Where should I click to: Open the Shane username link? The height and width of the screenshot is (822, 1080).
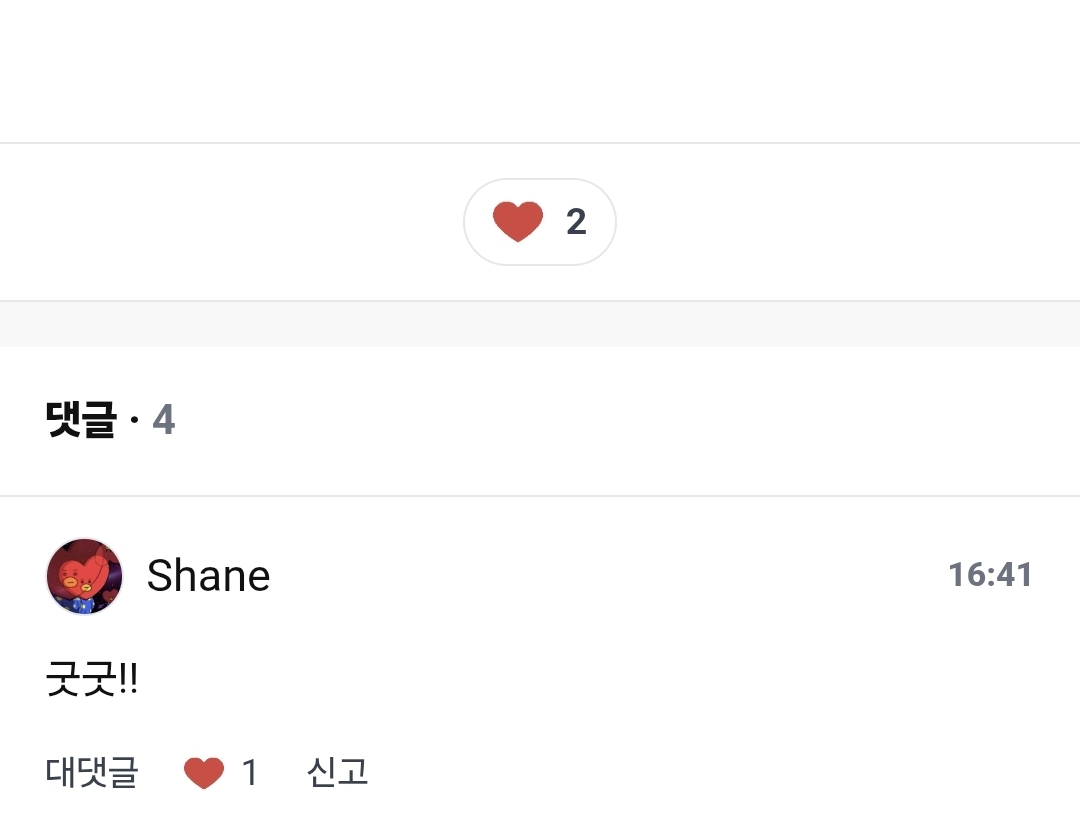coord(208,576)
